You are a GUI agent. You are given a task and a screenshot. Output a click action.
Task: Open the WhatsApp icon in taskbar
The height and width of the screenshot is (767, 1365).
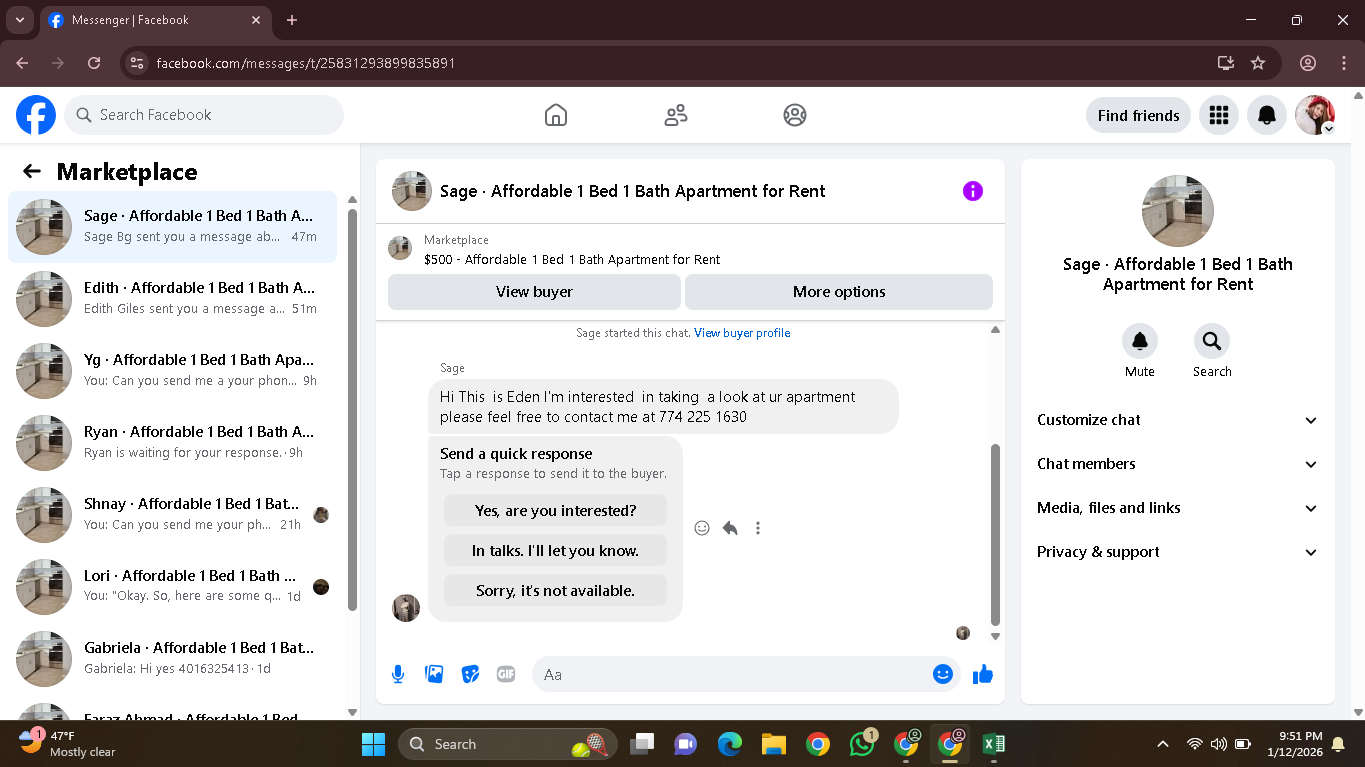862,744
